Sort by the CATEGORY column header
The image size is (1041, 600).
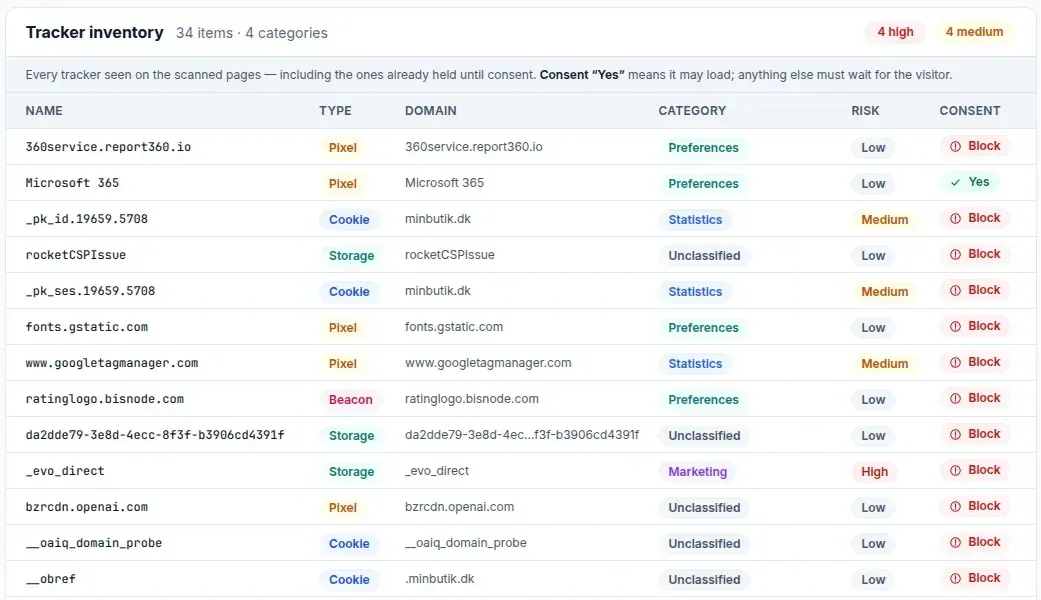click(692, 111)
